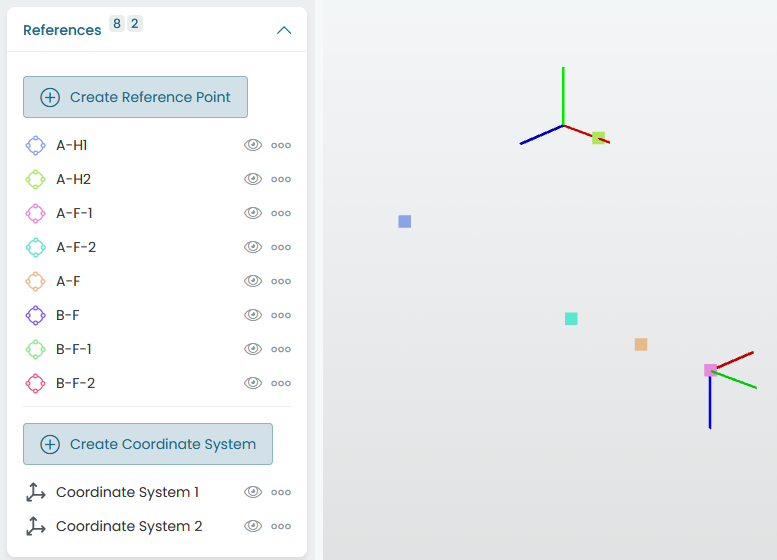Image resolution: width=777 pixels, height=560 pixels.
Task: Click the Coordinate System 2 axes icon
Action: 36,526
